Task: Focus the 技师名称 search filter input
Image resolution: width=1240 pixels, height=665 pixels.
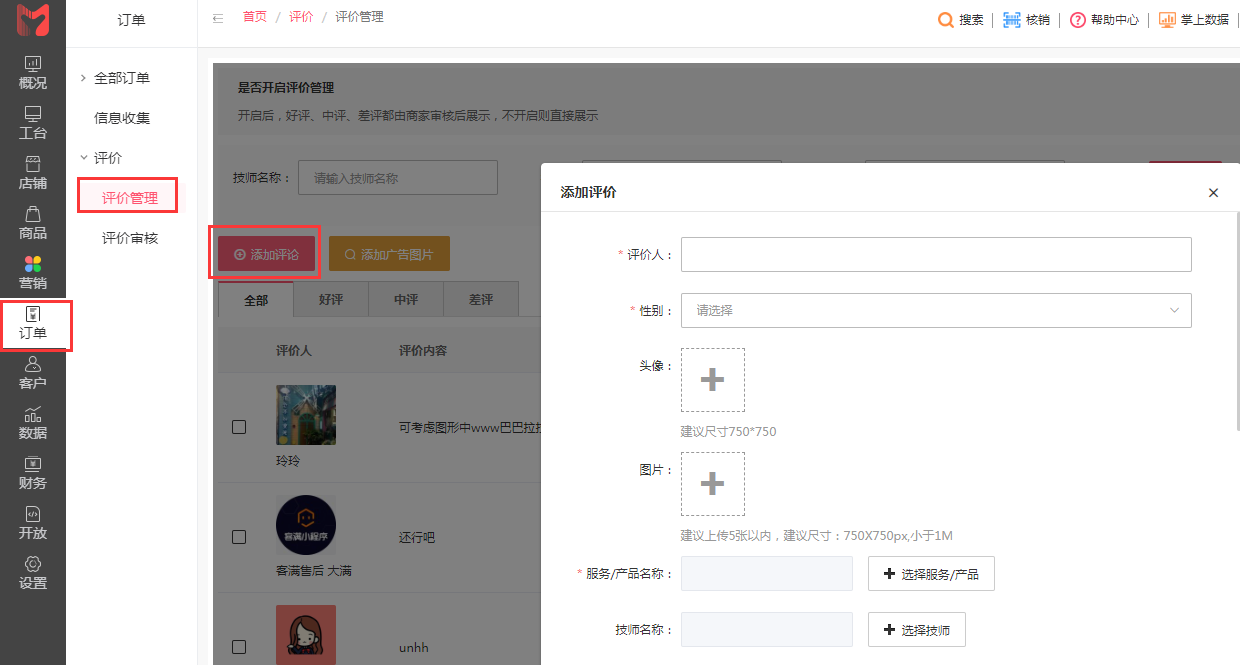Action: coord(398,178)
